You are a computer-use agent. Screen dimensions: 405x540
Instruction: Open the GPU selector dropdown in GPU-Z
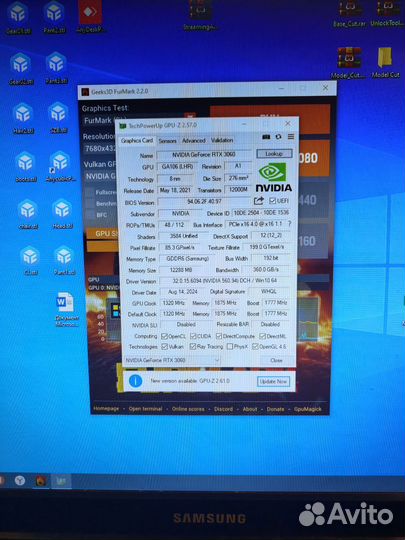(x=172, y=360)
